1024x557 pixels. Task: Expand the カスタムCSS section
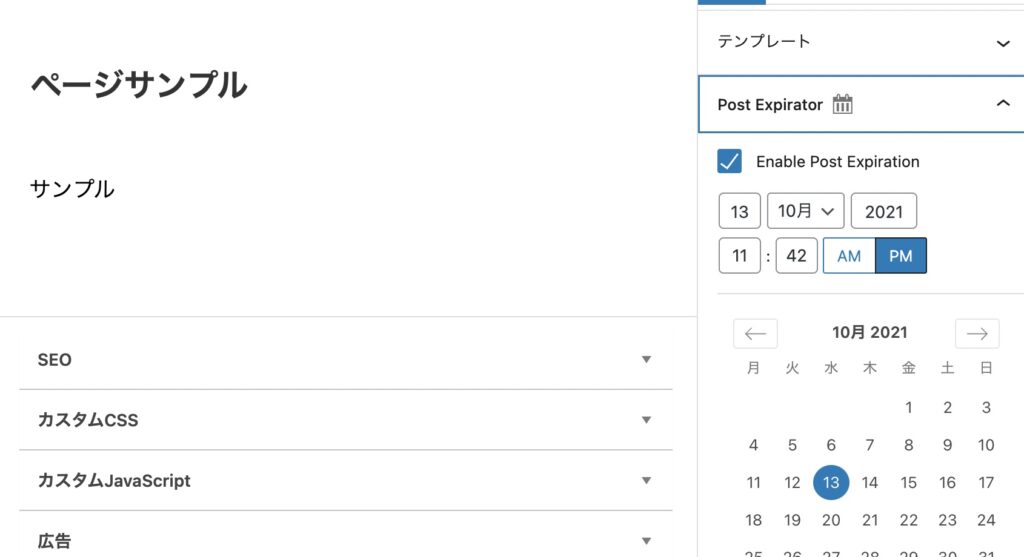646,420
